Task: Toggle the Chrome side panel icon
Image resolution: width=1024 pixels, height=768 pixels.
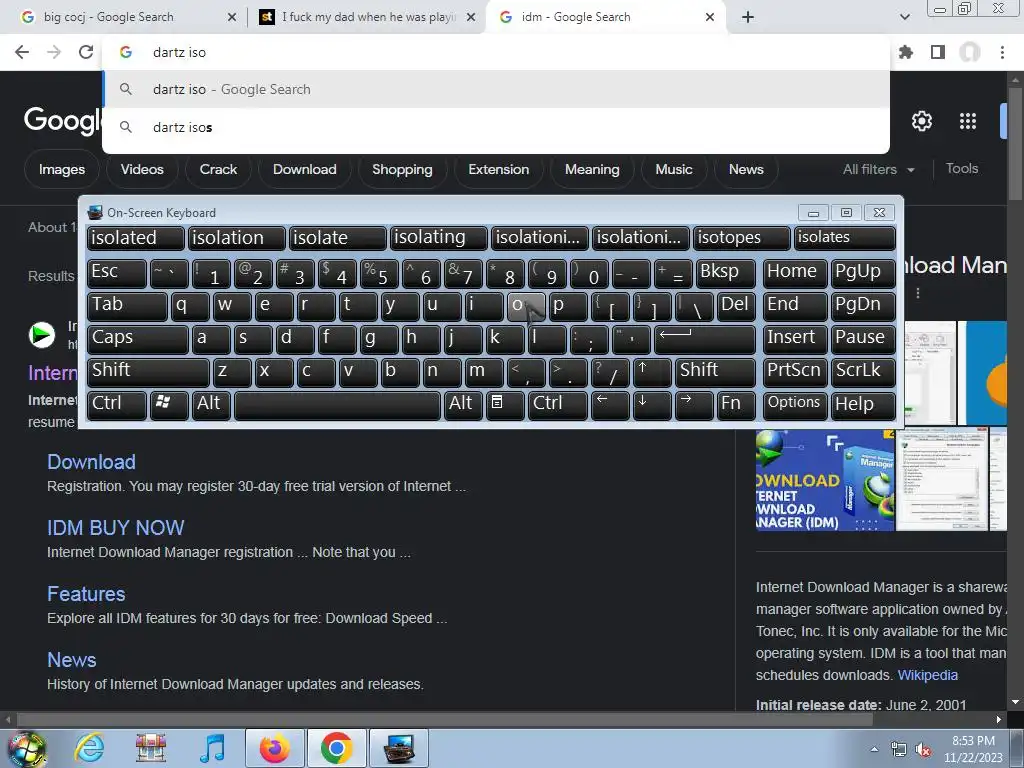Action: pos(938,52)
